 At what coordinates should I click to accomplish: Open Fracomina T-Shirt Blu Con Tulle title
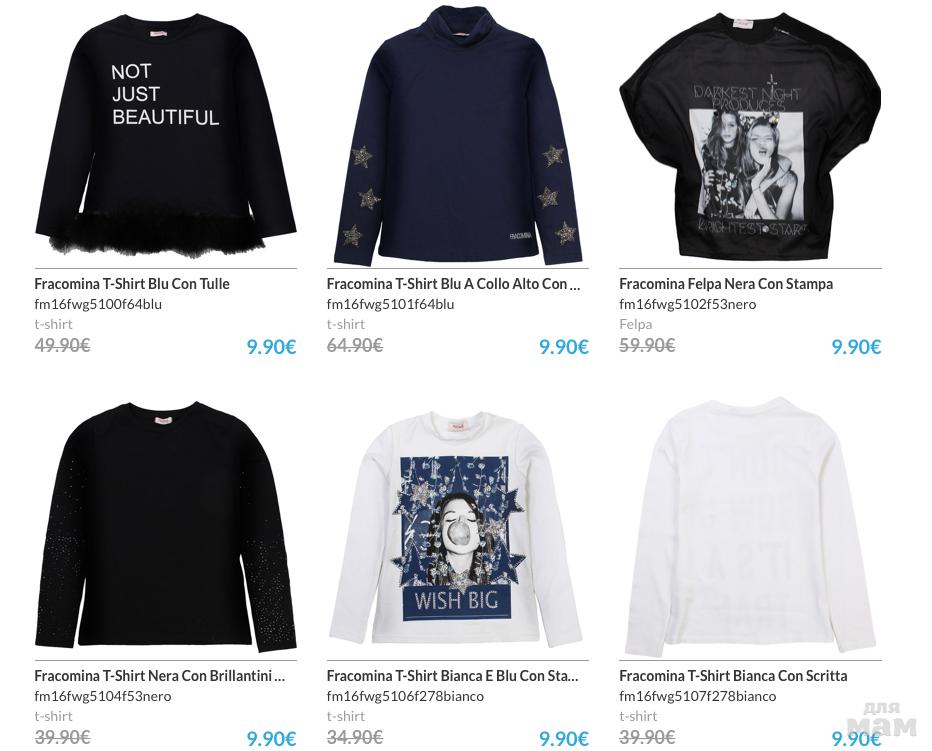coord(132,284)
